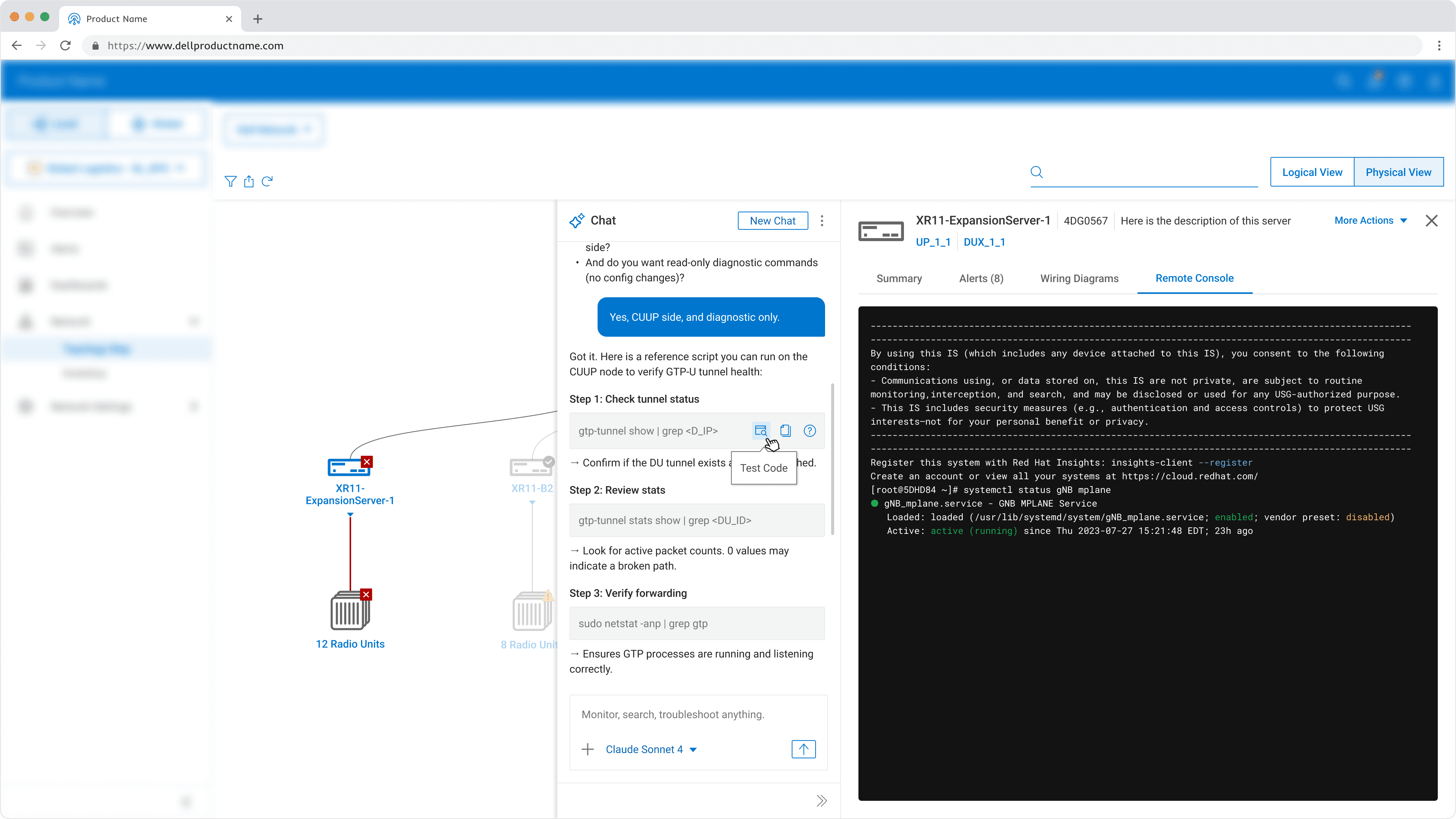This screenshot has width=1456, height=819.
Task: Expand XR11-ExpansionServer-1 node triangle
Action: pyautogui.click(x=350, y=515)
